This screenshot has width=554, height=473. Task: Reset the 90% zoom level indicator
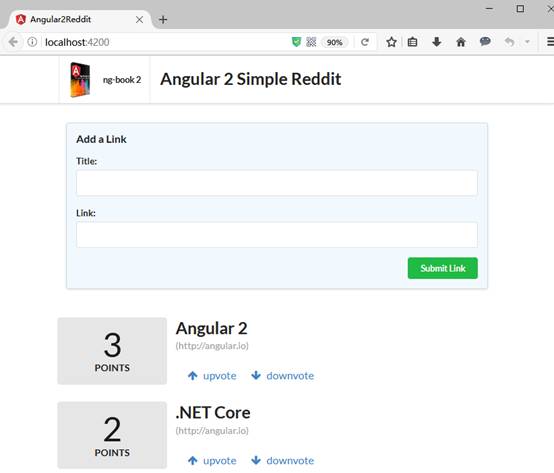click(x=334, y=42)
